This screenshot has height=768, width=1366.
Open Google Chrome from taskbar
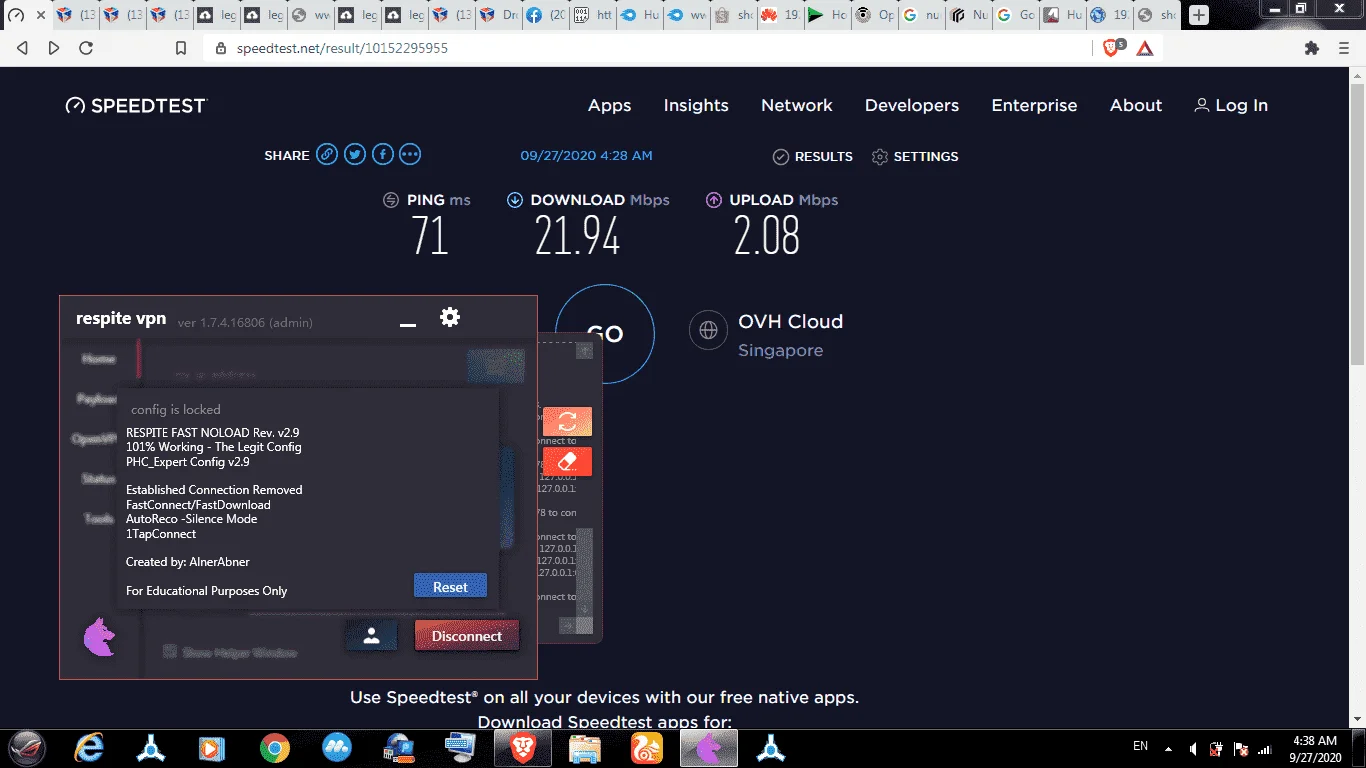[x=275, y=747]
